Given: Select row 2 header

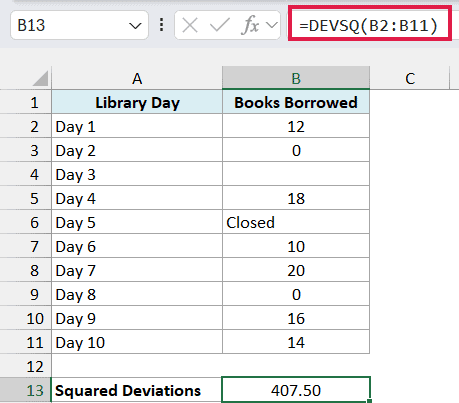Looking at the screenshot, I should coord(26,126).
